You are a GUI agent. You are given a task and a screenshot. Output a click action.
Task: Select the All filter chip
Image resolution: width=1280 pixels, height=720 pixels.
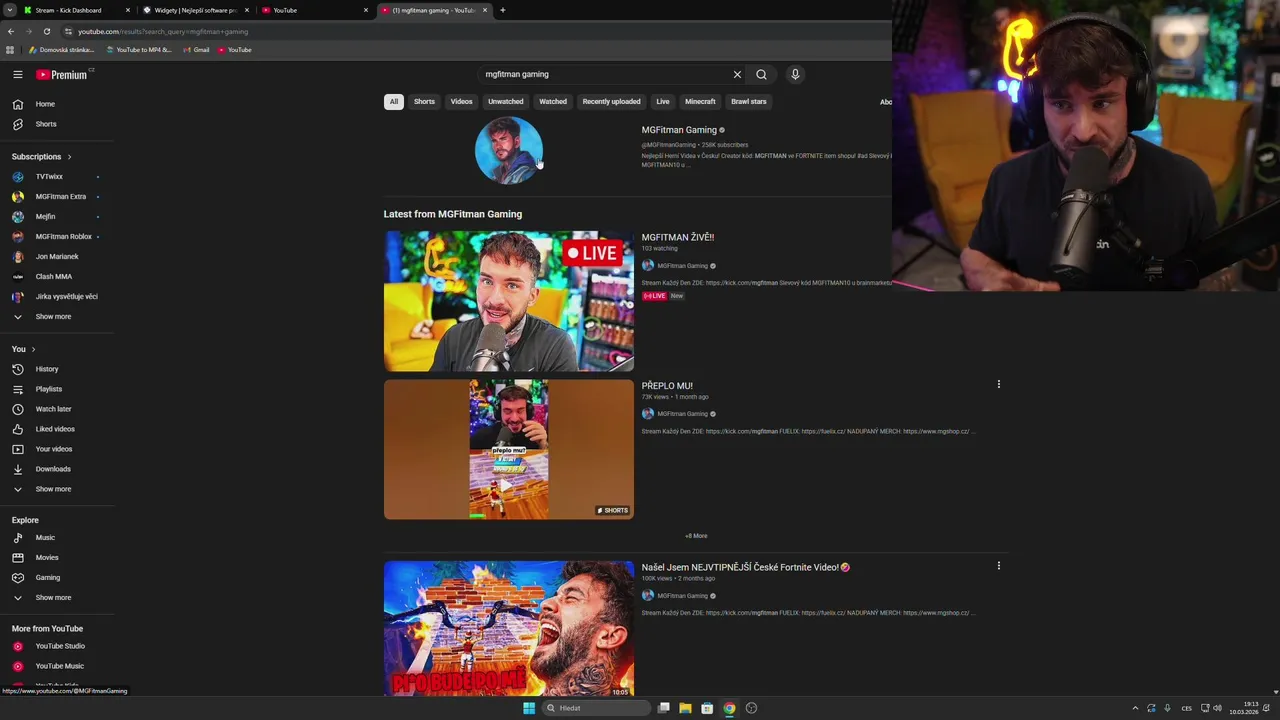[x=394, y=101]
